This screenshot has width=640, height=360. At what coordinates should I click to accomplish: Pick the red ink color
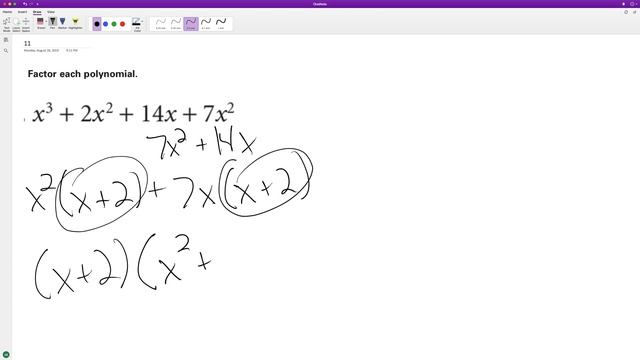tap(122, 24)
